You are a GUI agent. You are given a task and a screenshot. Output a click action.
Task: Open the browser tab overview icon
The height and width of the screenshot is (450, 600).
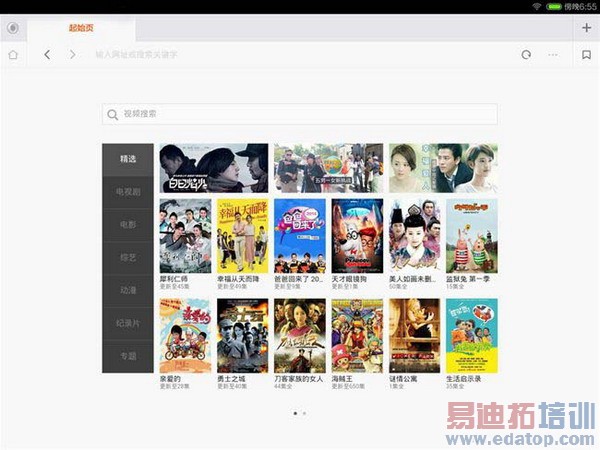pos(13,28)
